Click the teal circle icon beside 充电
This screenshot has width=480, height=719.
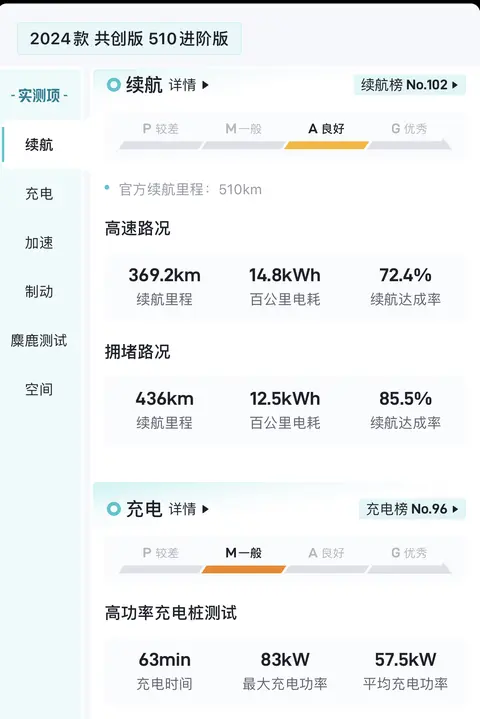coord(113,509)
